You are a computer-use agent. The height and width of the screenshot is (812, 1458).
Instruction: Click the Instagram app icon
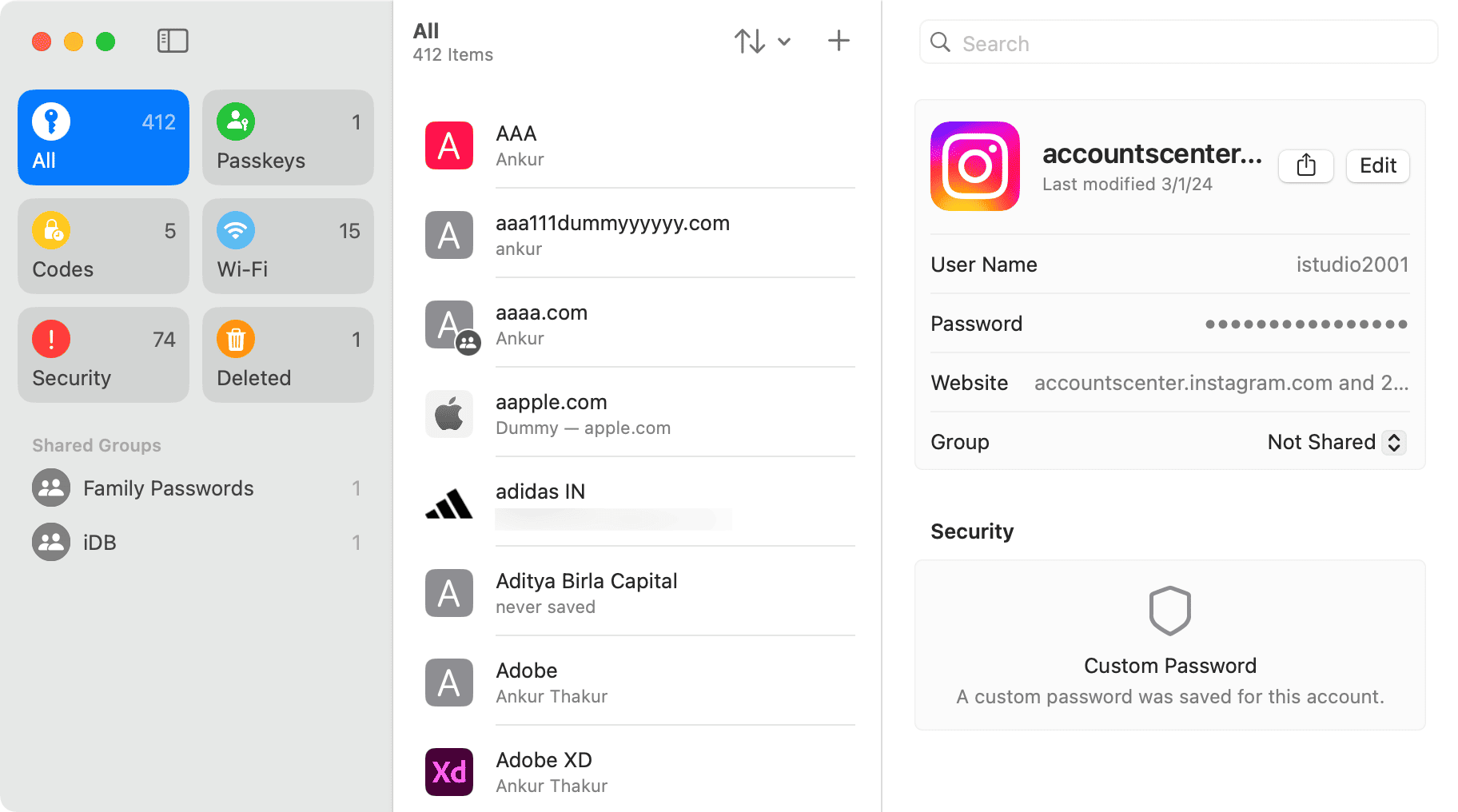tap(974, 166)
